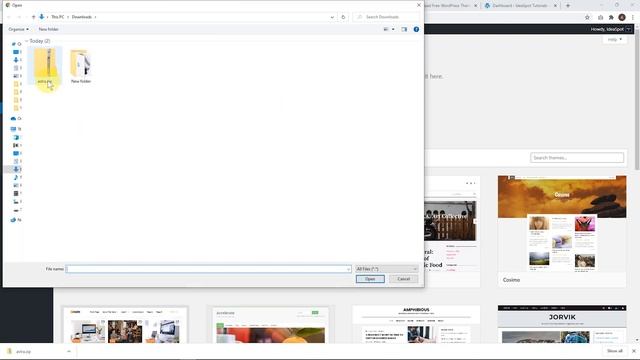
Task: Go up one folder level arrow
Action: point(33,17)
